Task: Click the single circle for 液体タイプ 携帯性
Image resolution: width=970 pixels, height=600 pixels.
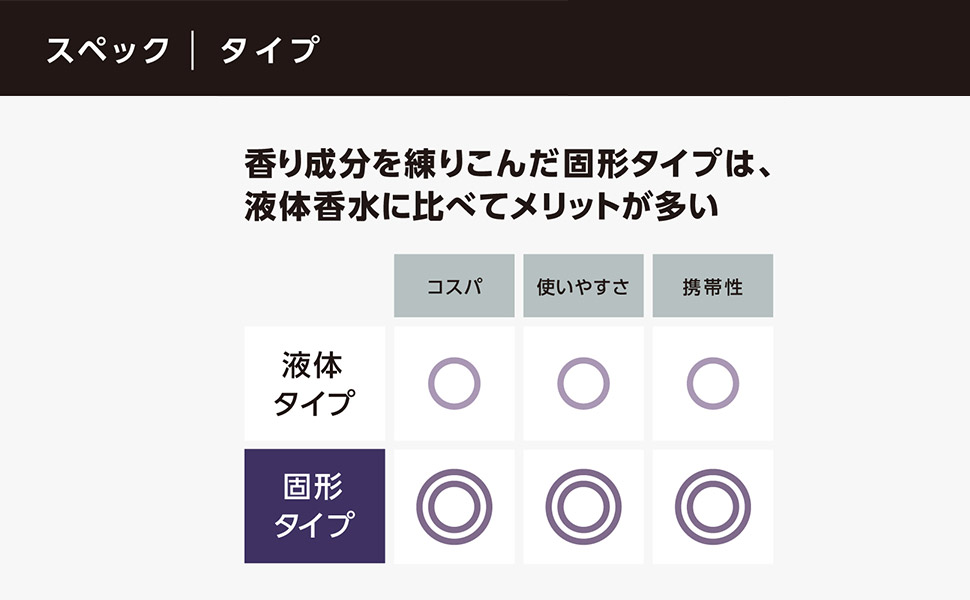Action: click(x=713, y=383)
